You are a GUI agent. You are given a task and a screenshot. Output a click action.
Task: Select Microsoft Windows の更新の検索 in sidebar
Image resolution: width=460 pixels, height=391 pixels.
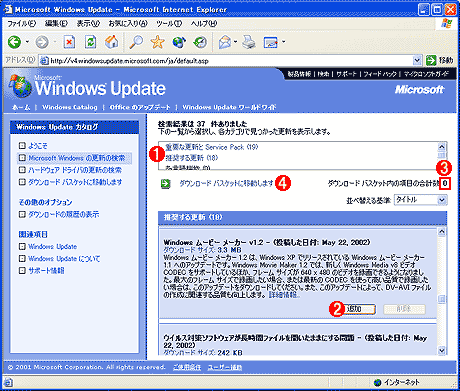pos(77,158)
